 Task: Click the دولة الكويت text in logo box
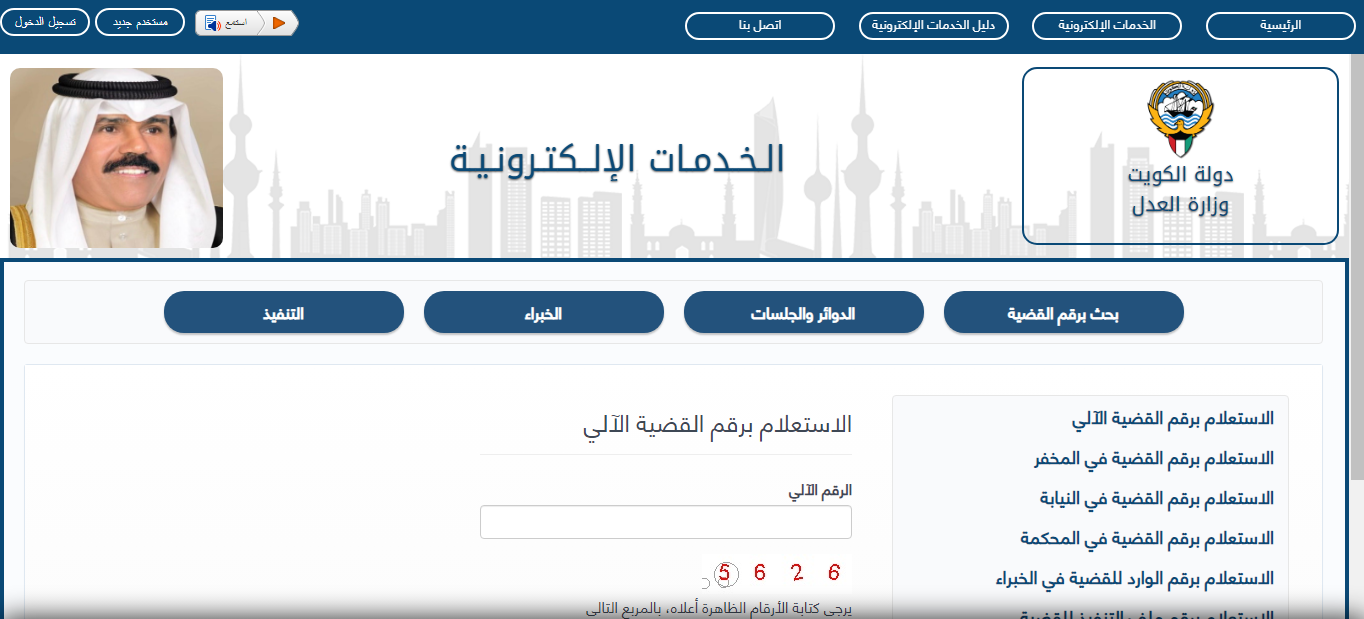tap(1180, 175)
